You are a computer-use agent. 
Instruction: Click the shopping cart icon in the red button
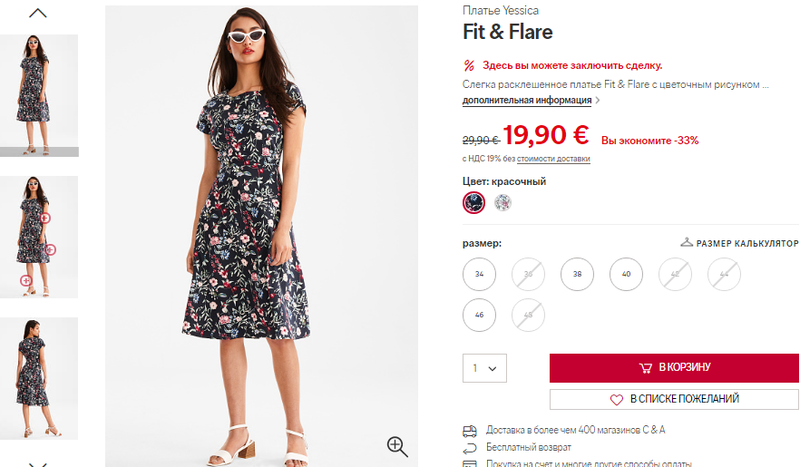(x=646, y=368)
